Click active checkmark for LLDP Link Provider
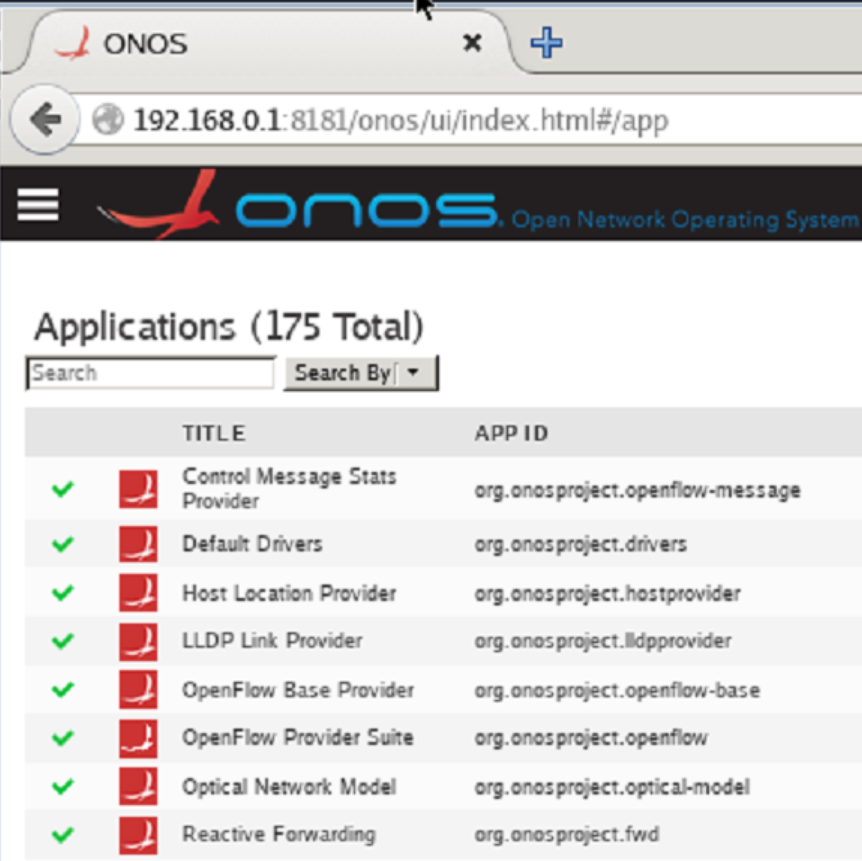 (x=63, y=641)
